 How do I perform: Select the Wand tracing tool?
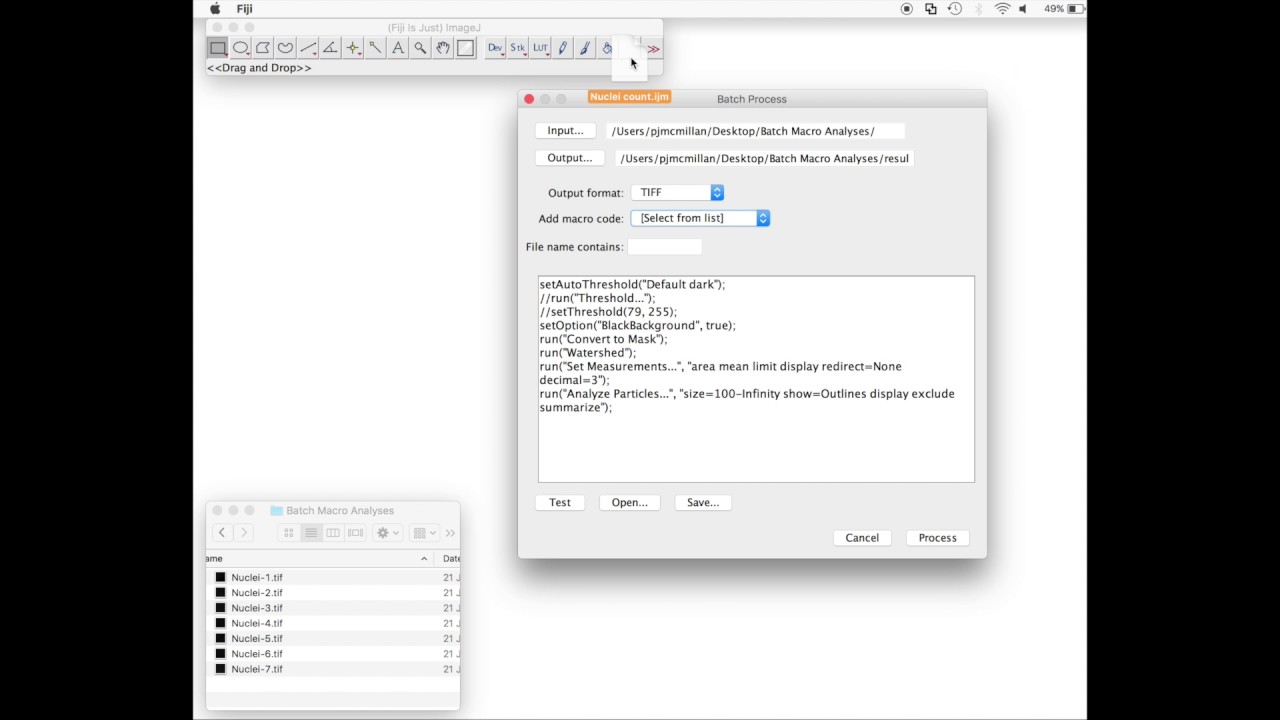(x=375, y=48)
